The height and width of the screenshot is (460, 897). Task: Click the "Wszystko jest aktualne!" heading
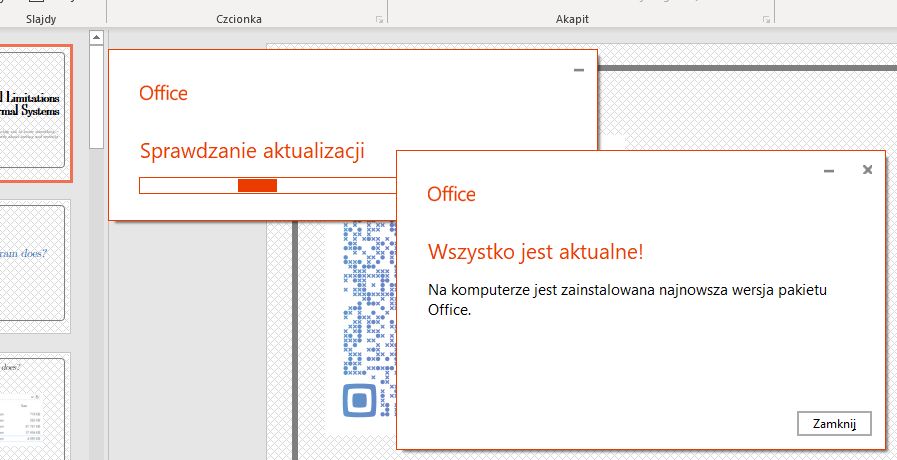[x=535, y=251]
